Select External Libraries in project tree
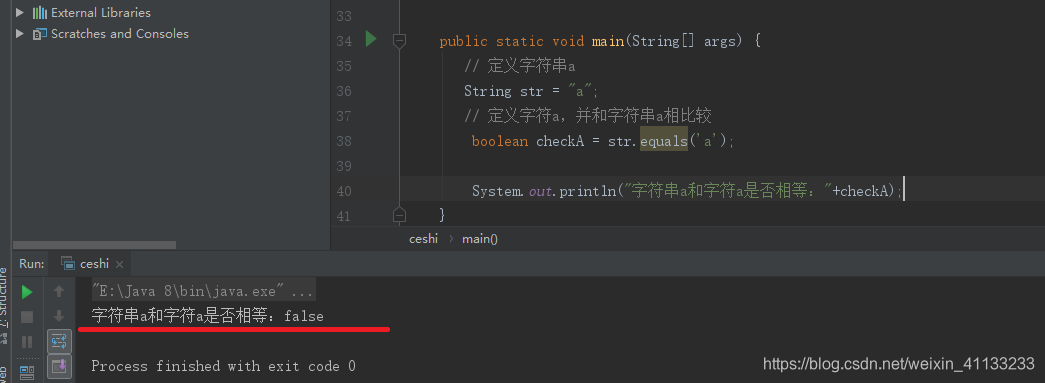The image size is (1045, 383). pos(101,13)
